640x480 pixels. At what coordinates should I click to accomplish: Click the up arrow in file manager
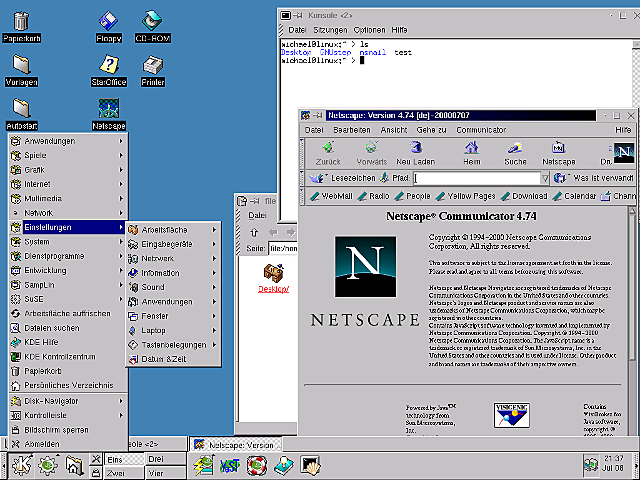(x=254, y=232)
